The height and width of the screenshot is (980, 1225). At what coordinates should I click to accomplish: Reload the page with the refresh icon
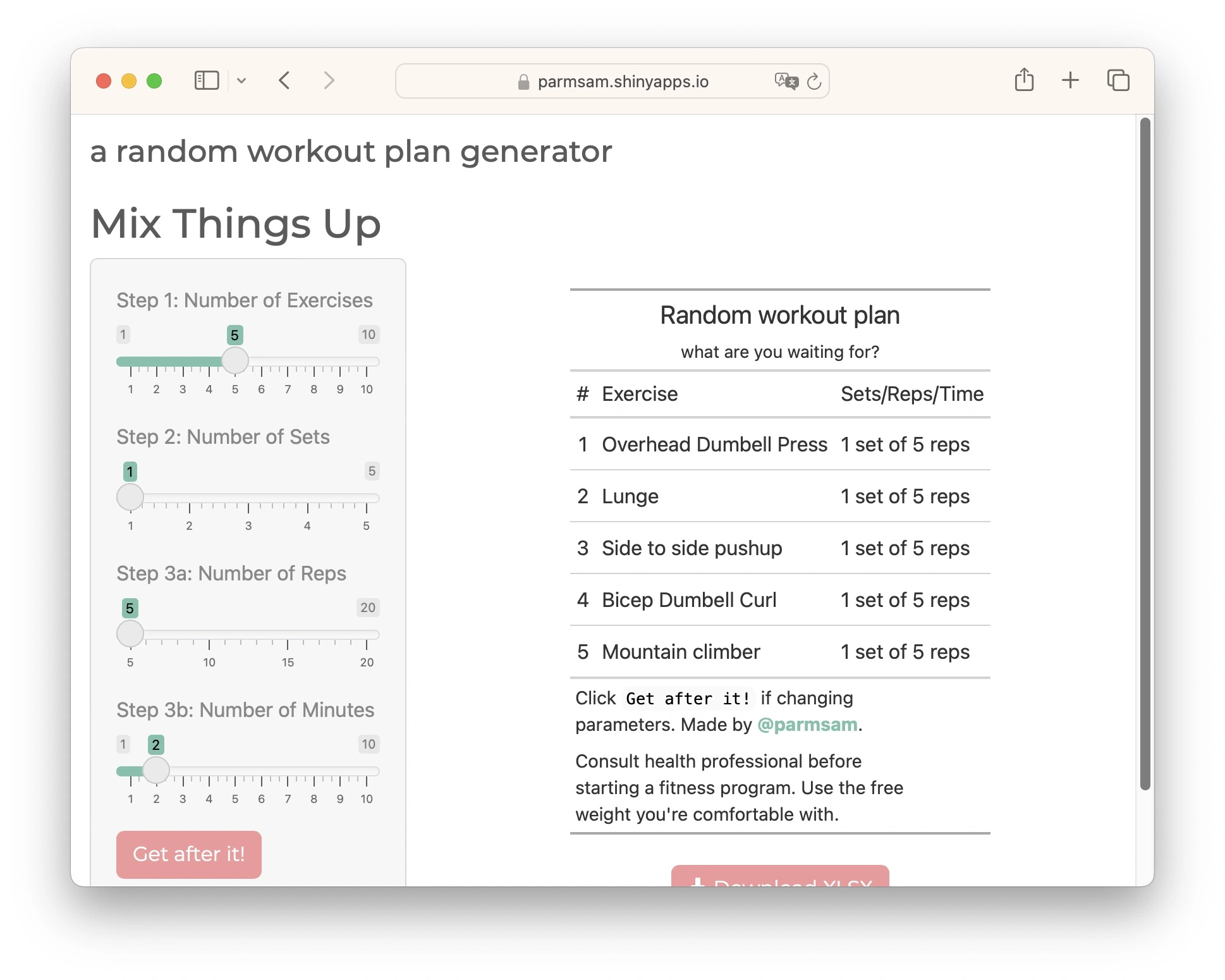[x=814, y=81]
